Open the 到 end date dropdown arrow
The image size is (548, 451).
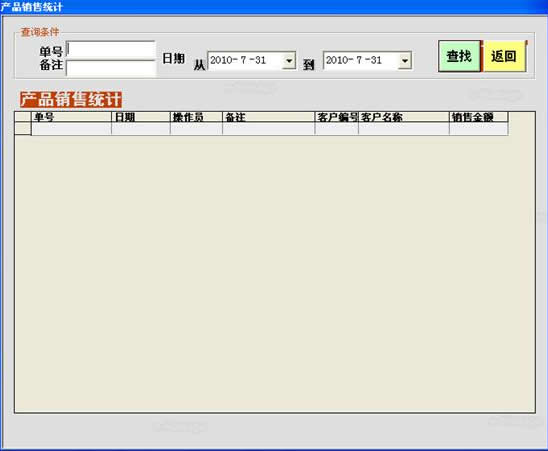[405, 61]
